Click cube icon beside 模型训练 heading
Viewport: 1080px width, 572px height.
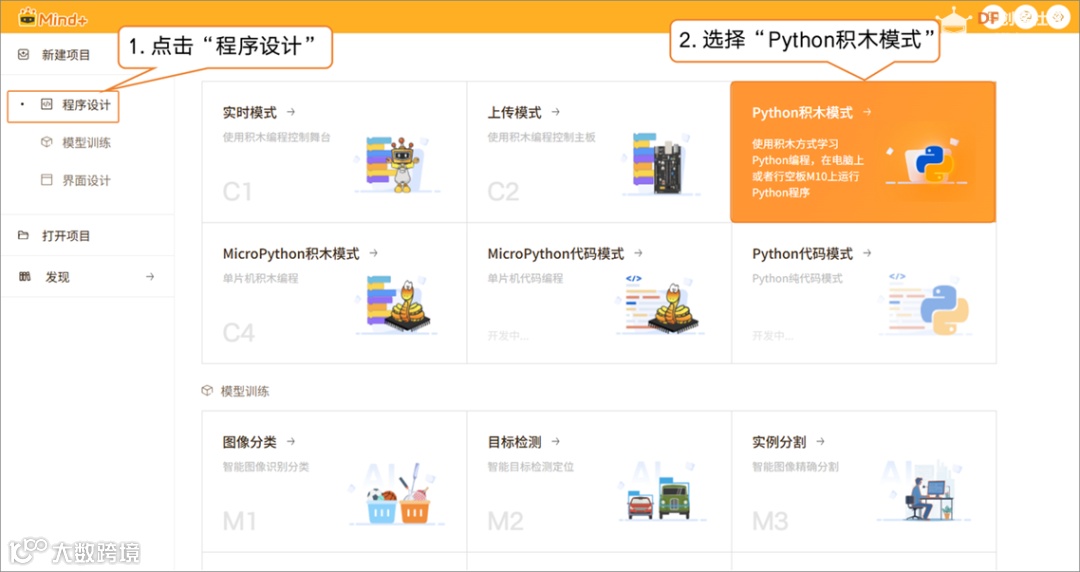pos(207,390)
